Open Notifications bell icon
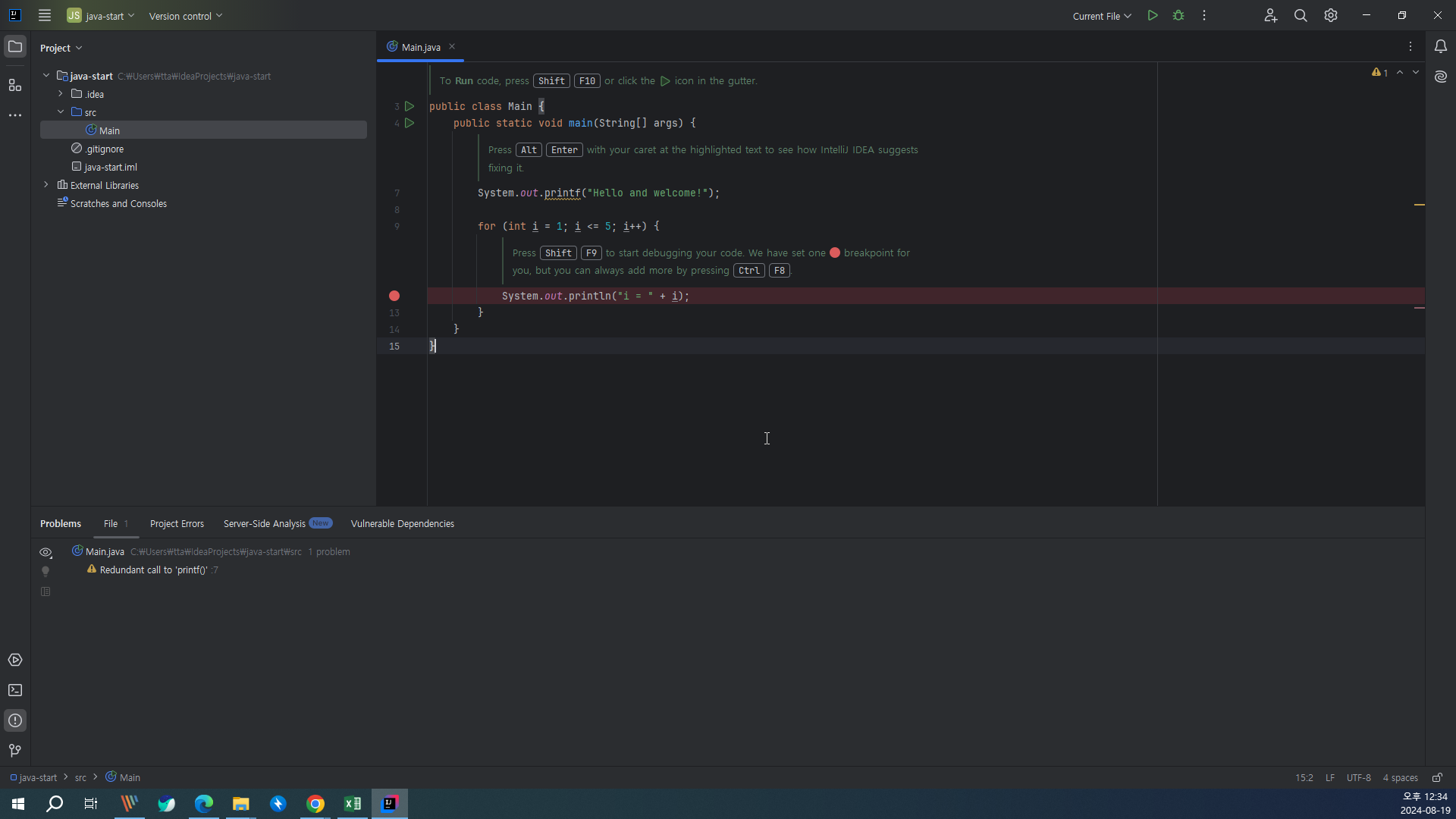Image resolution: width=1456 pixels, height=819 pixels. (1440, 46)
